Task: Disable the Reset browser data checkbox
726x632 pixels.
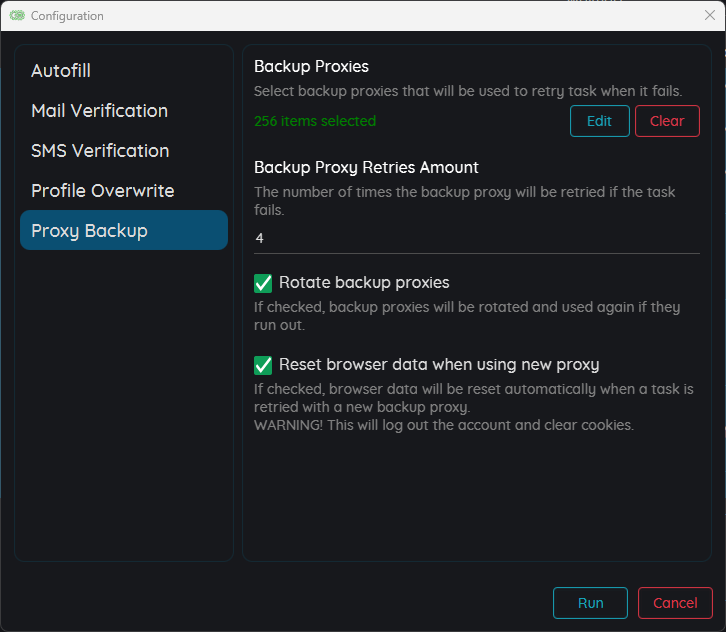Action: click(x=263, y=365)
